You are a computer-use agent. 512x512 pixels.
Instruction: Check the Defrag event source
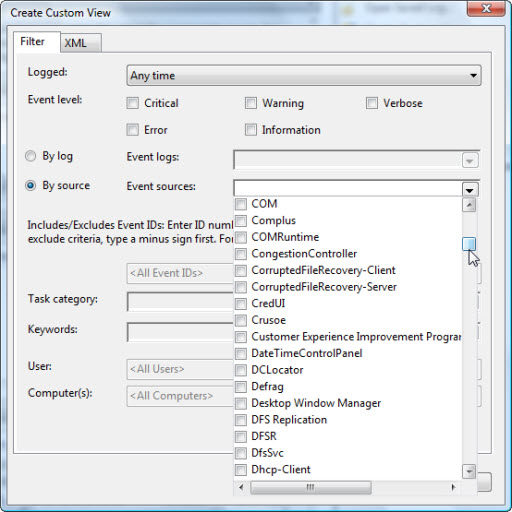[241, 387]
